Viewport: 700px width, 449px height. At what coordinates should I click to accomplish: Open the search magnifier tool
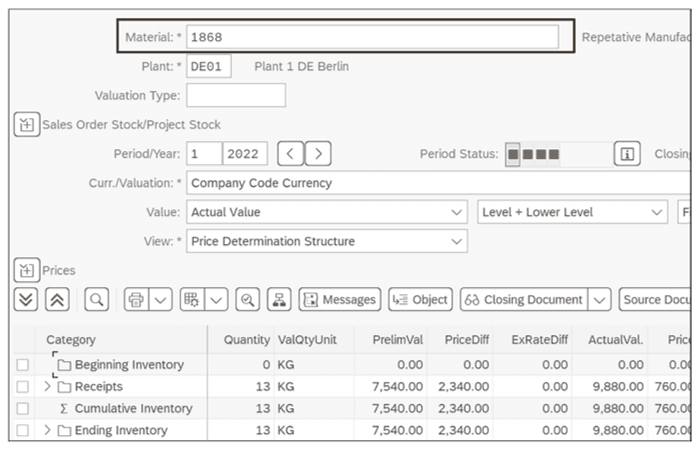(x=96, y=299)
